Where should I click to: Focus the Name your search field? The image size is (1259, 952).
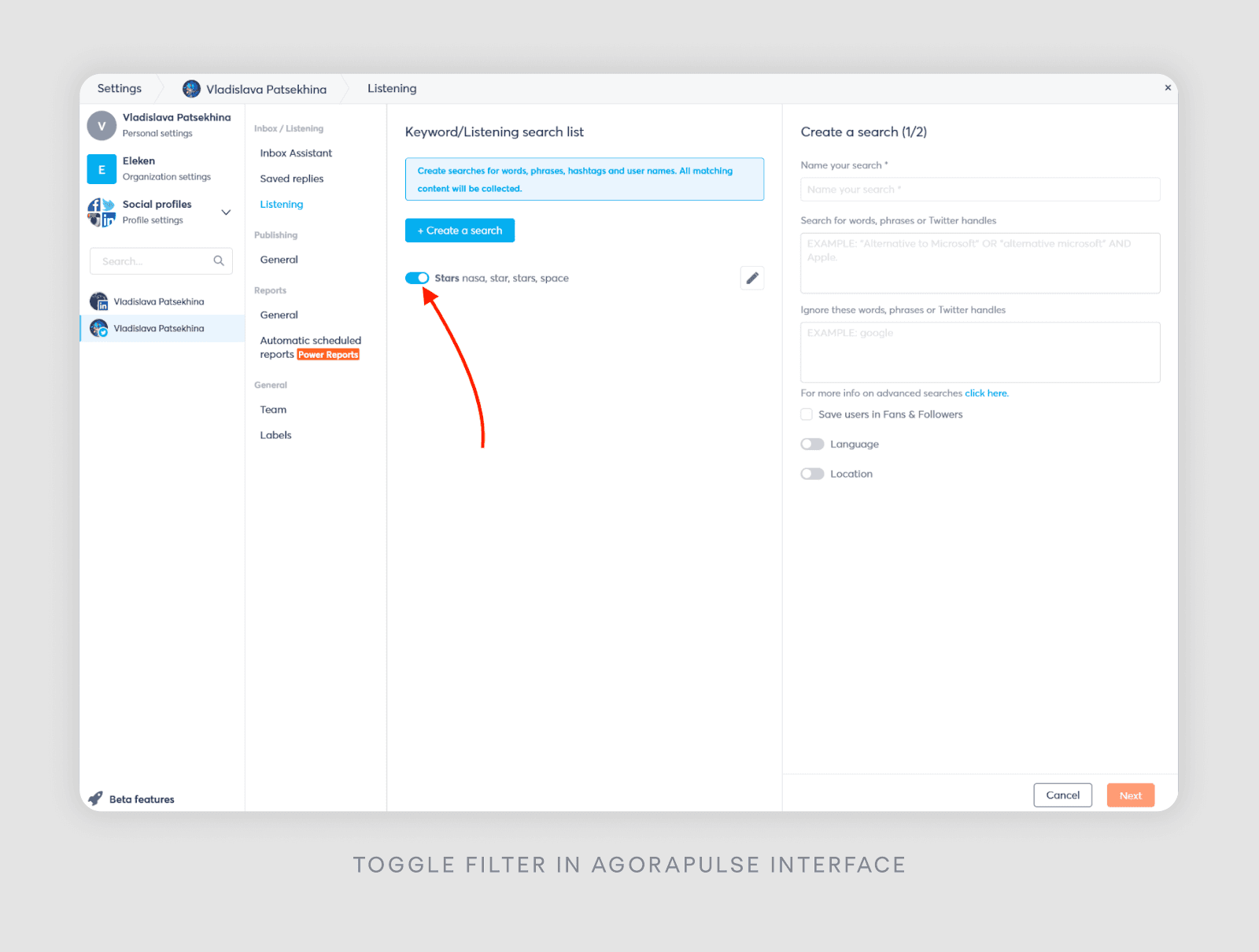point(980,190)
